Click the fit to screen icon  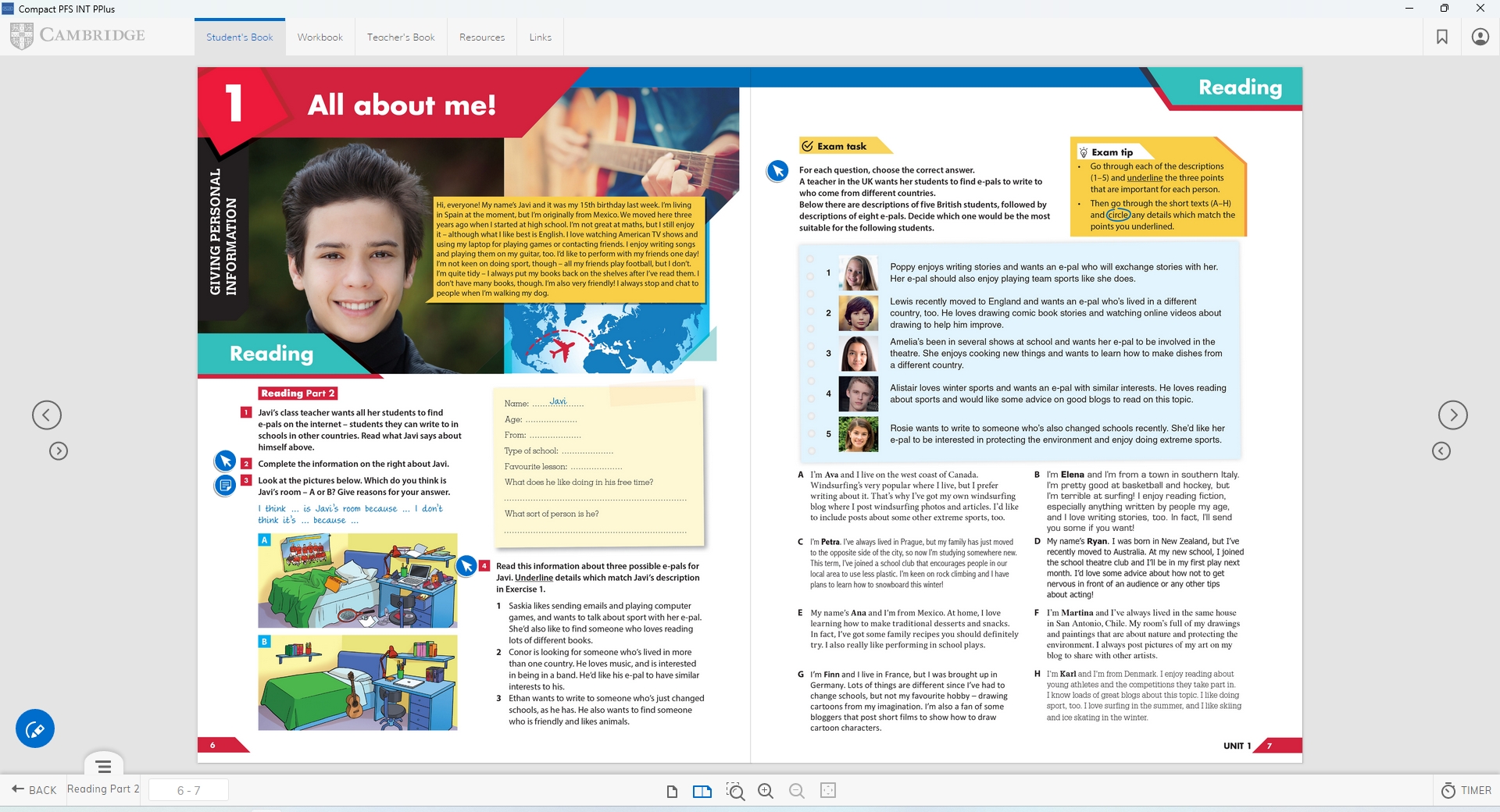click(828, 790)
